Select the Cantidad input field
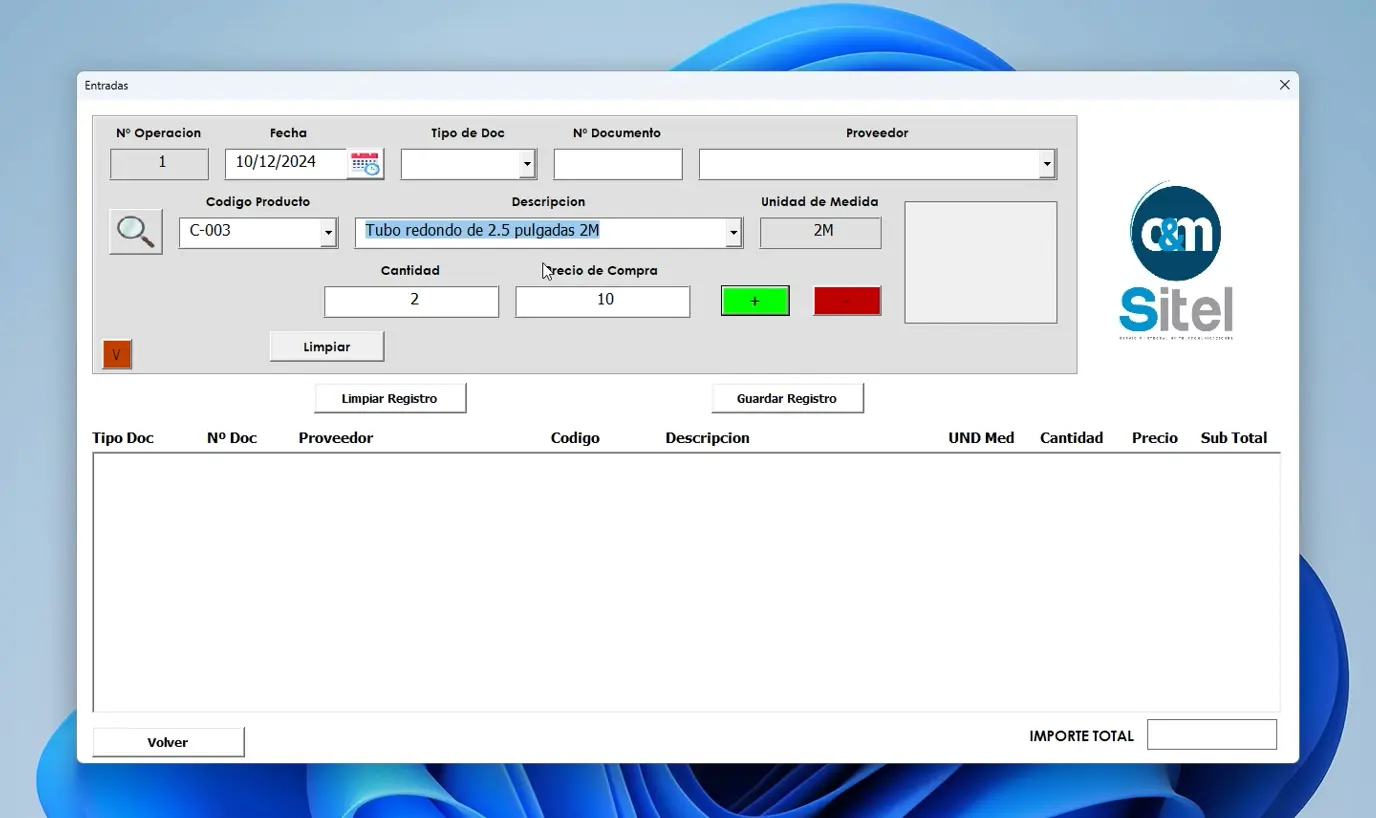Viewport: 1376px width, 818px height. tap(411, 302)
